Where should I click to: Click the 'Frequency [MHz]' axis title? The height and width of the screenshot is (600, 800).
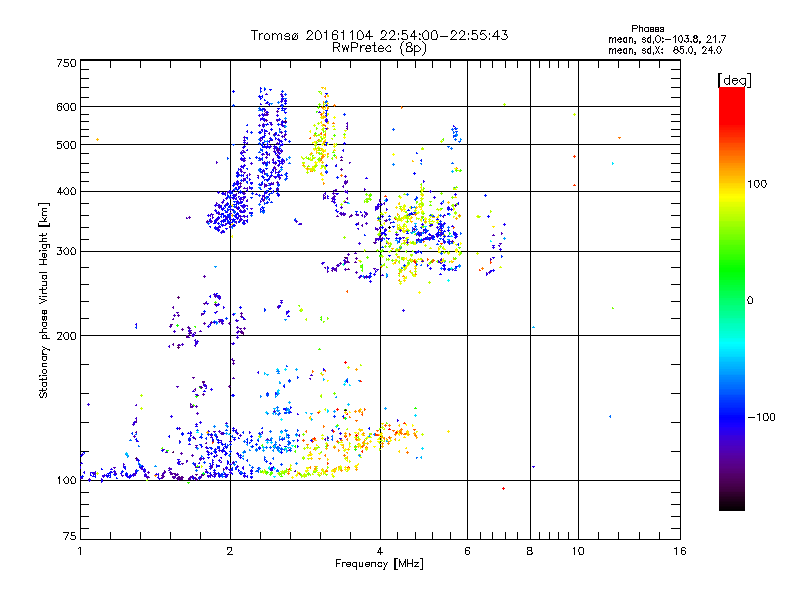coord(379,564)
